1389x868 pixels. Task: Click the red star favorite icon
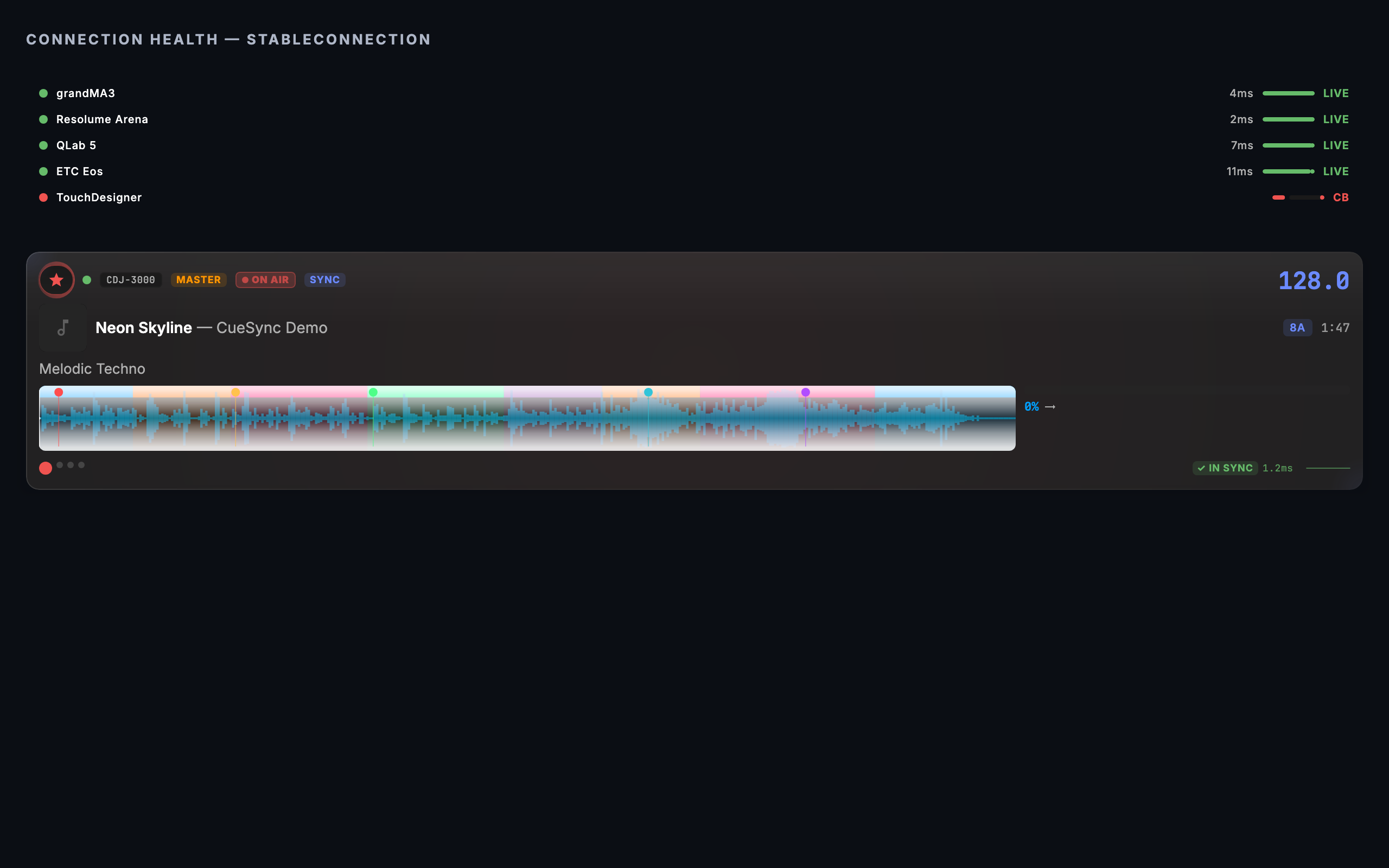[56, 280]
